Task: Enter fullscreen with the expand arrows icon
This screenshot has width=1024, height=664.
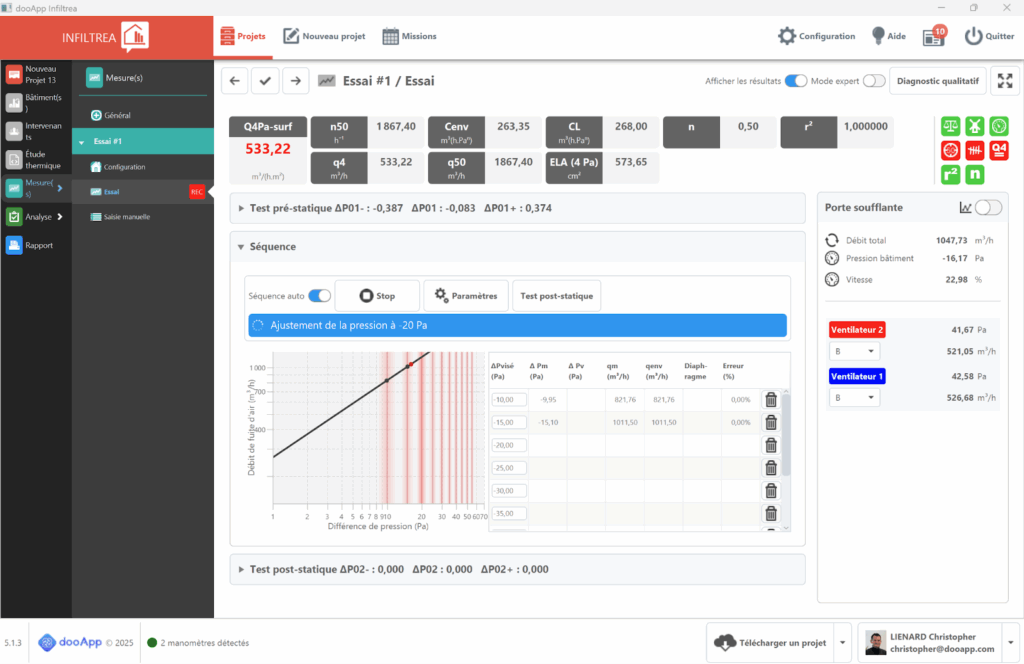Action: (x=1003, y=81)
